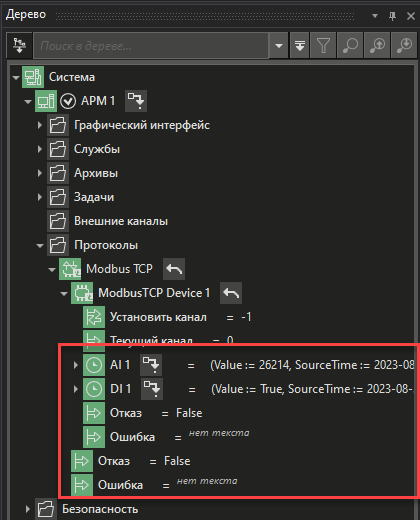Collapse the АРМ 1 node
Viewport: 420px width, 520px height.
point(28,101)
